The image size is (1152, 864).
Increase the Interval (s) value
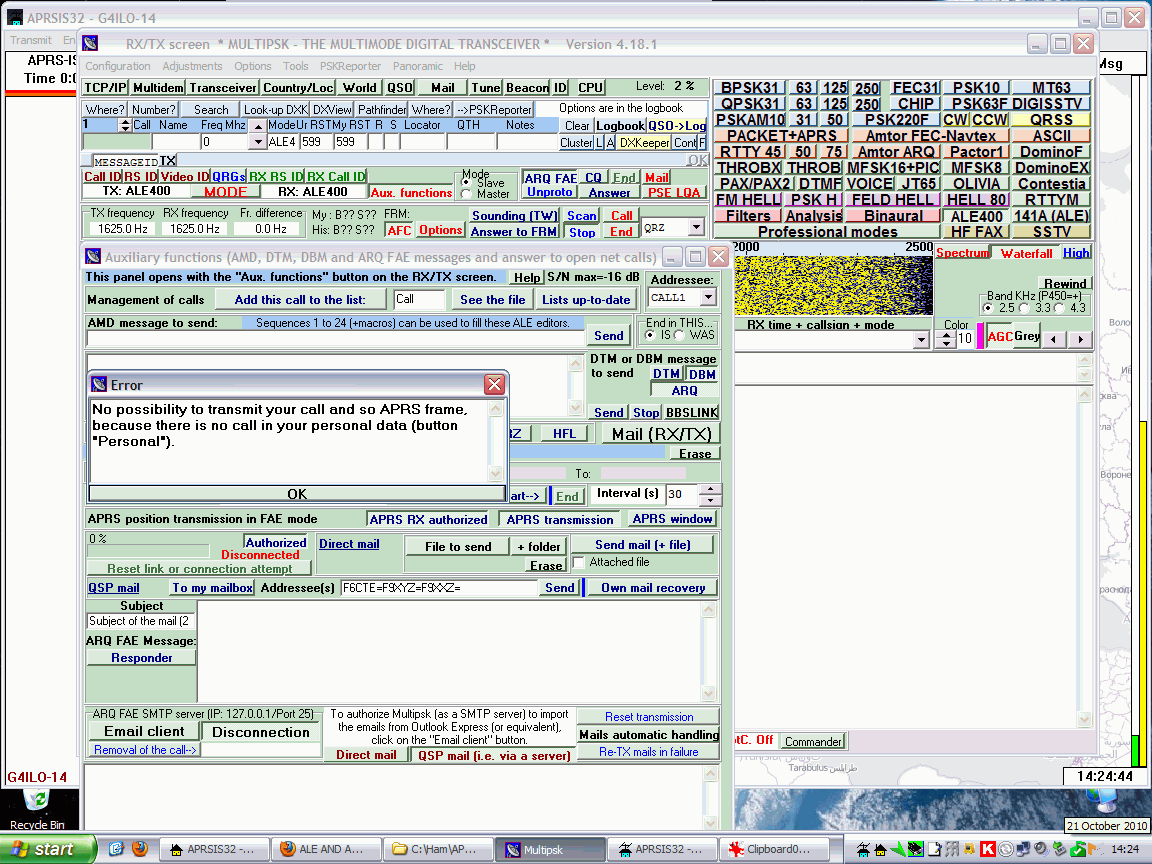click(710, 489)
